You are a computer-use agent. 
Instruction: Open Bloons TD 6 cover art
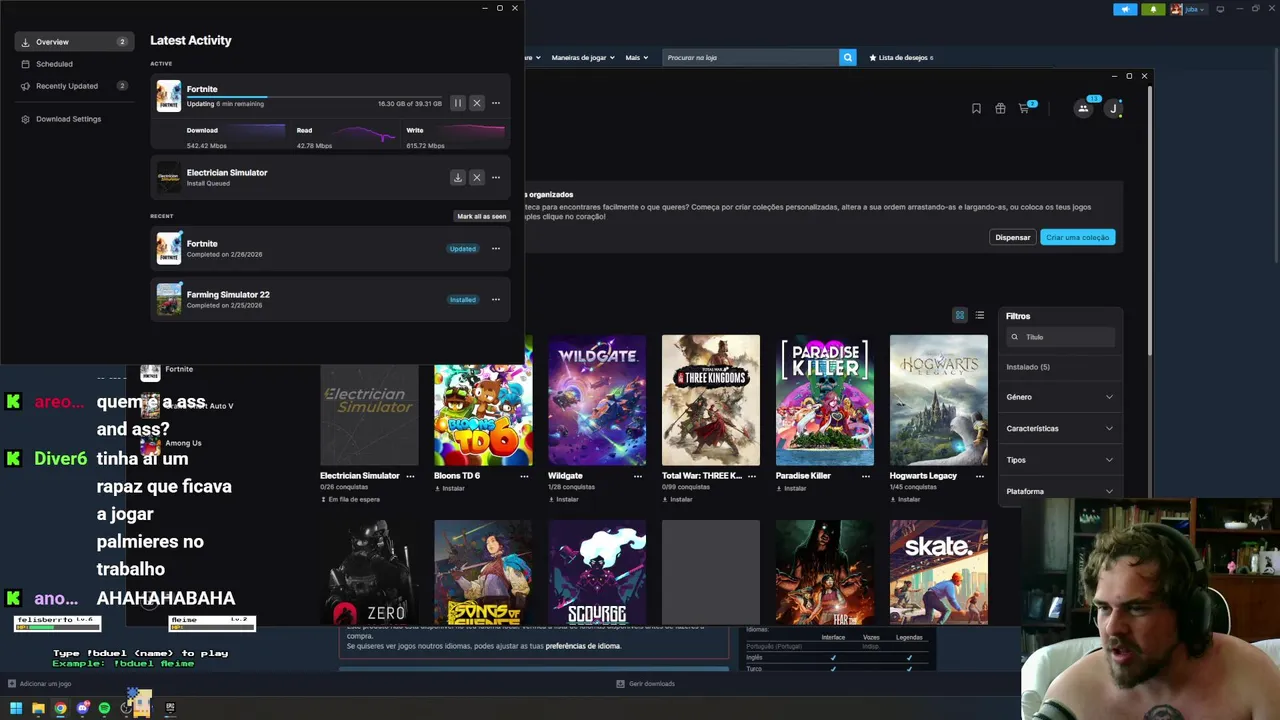tap(483, 400)
